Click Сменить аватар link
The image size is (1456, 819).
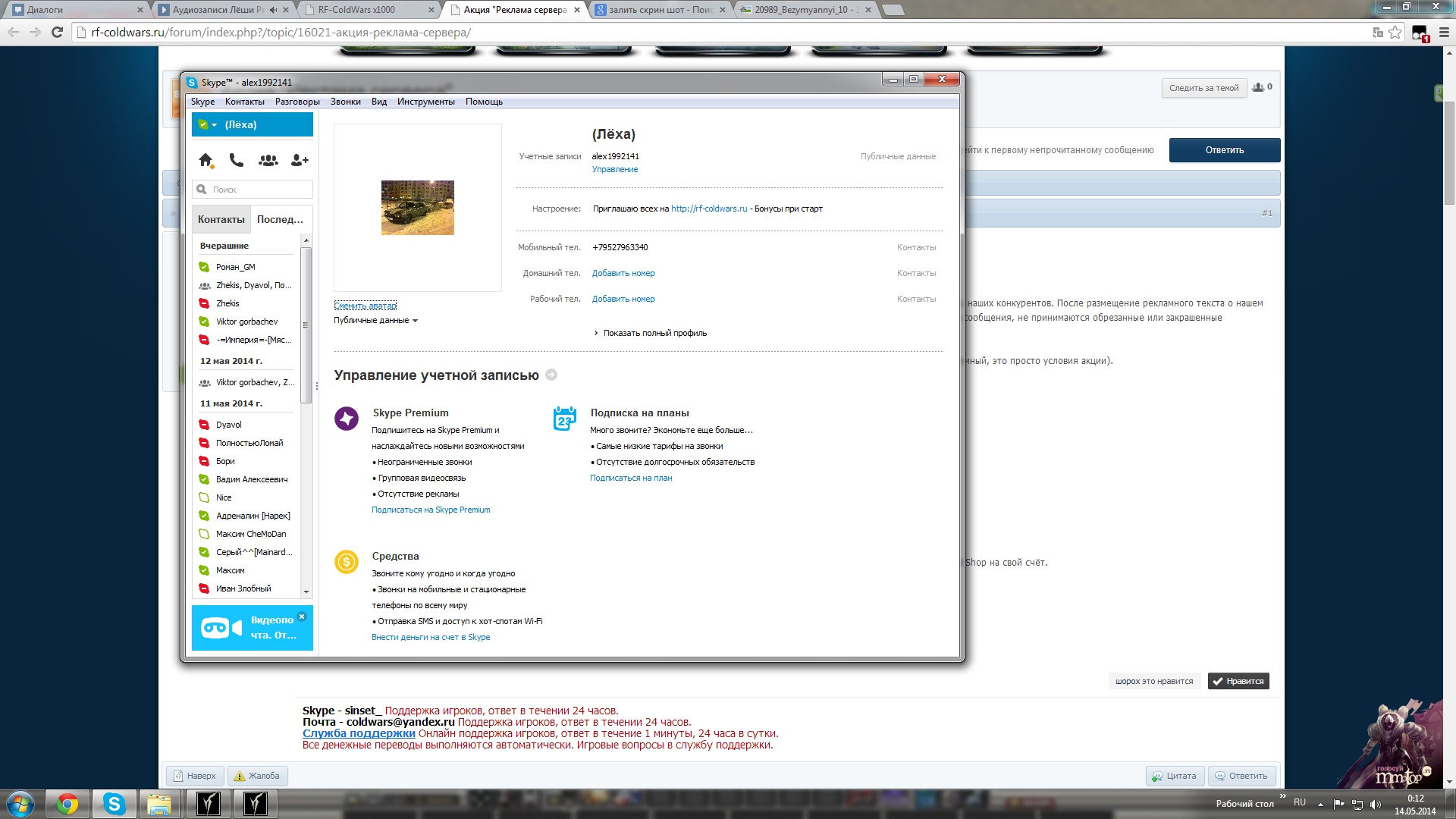[x=366, y=306]
